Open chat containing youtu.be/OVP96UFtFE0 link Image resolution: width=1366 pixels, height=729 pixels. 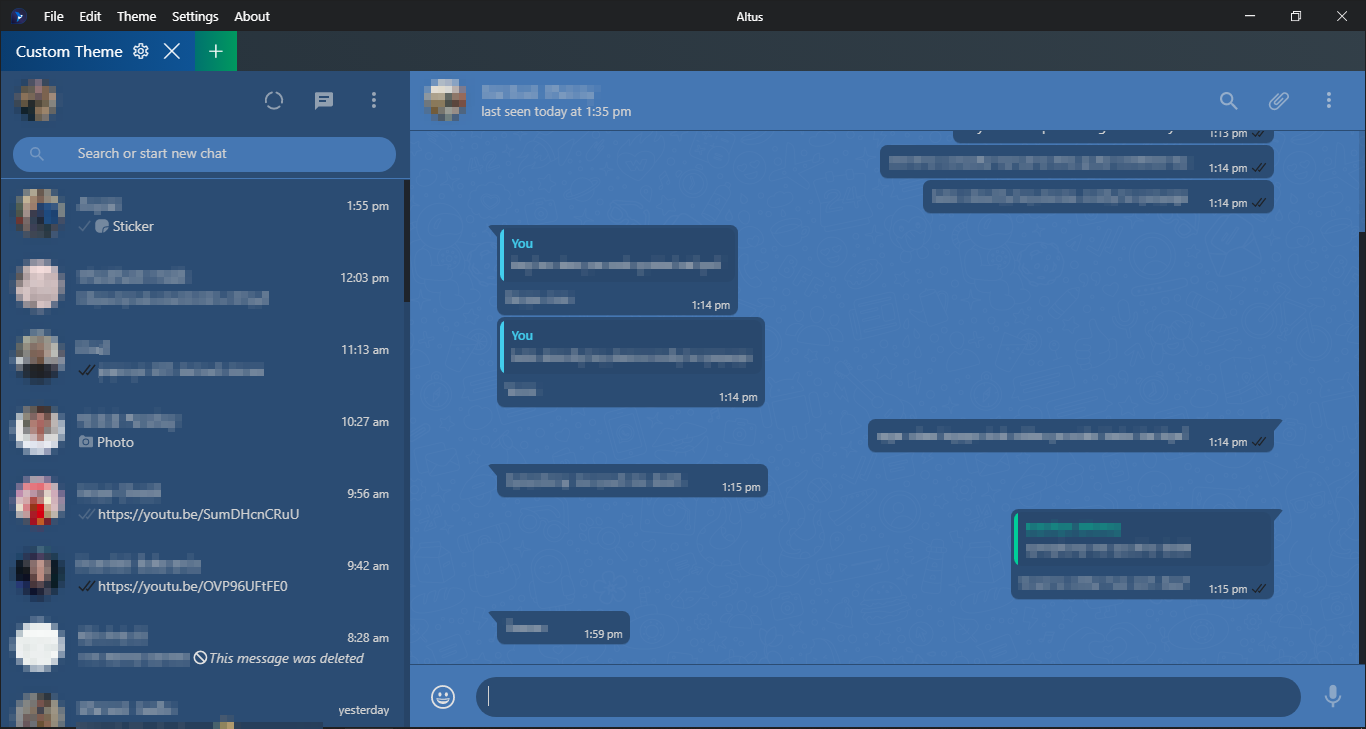click(202, 576)
